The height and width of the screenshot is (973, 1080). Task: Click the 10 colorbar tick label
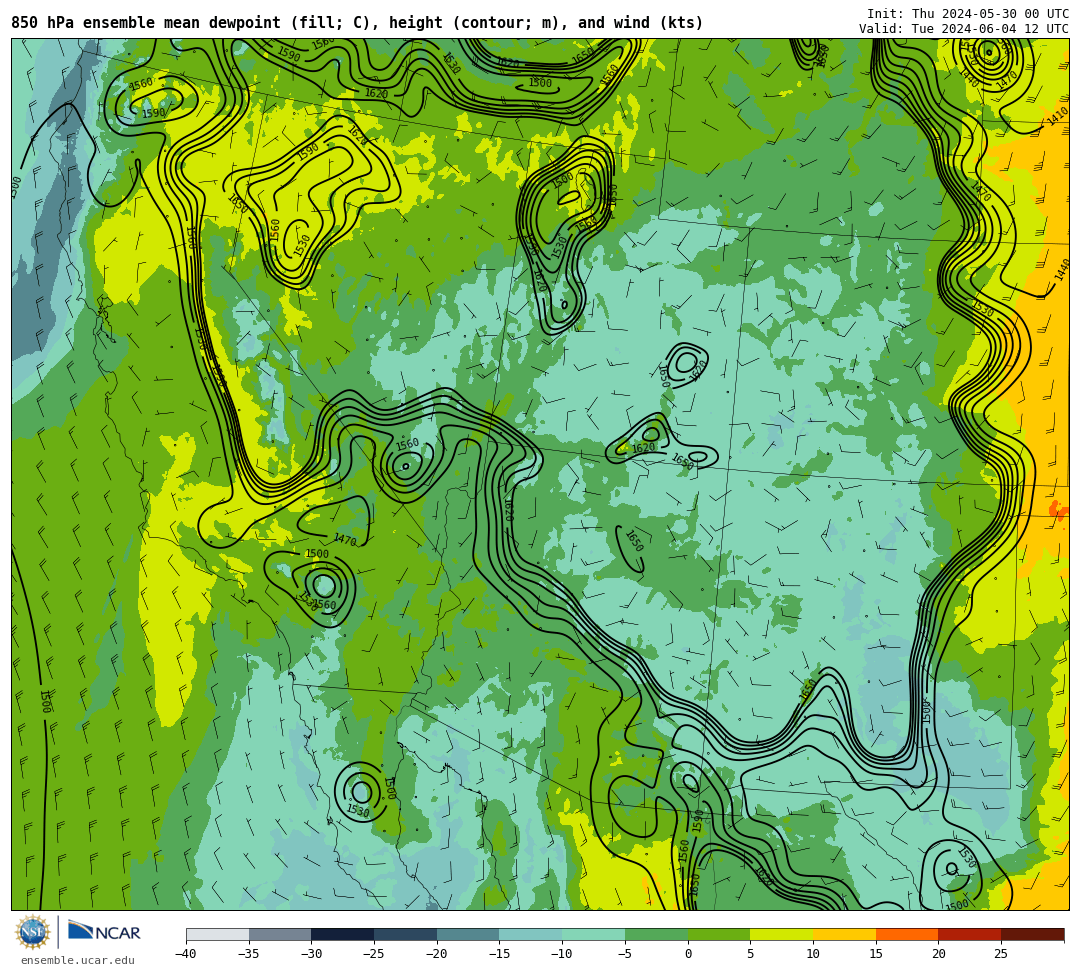click(813, 954)
